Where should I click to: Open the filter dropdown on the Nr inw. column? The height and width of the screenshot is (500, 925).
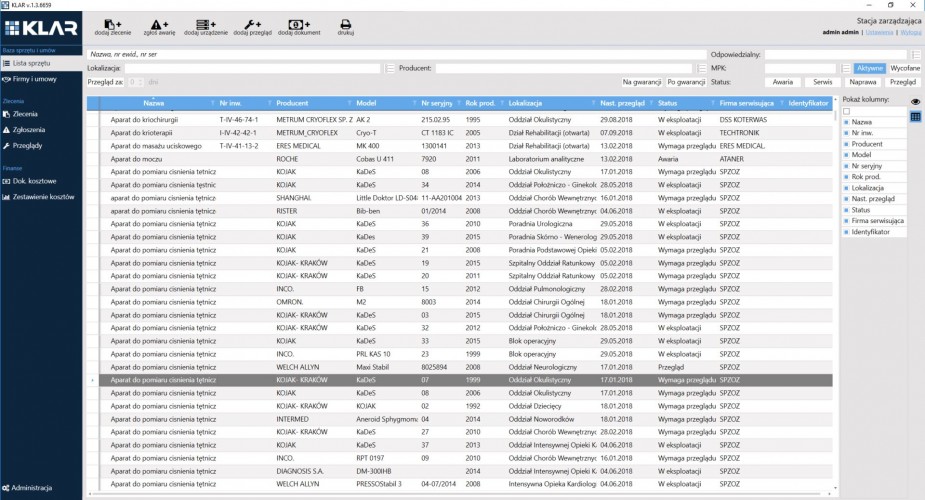point(269,104)
